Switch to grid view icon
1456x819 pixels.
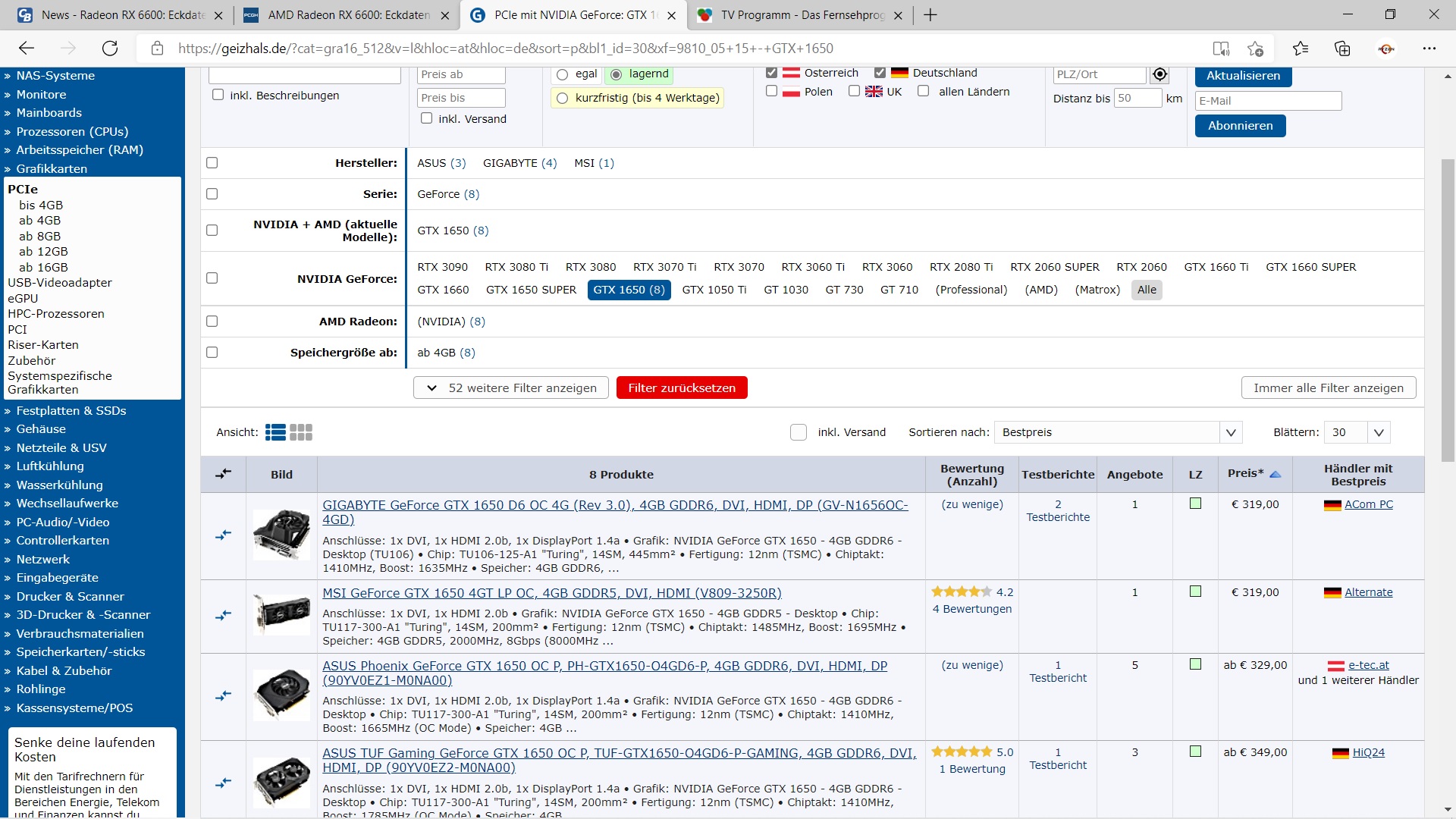[301, 432]
